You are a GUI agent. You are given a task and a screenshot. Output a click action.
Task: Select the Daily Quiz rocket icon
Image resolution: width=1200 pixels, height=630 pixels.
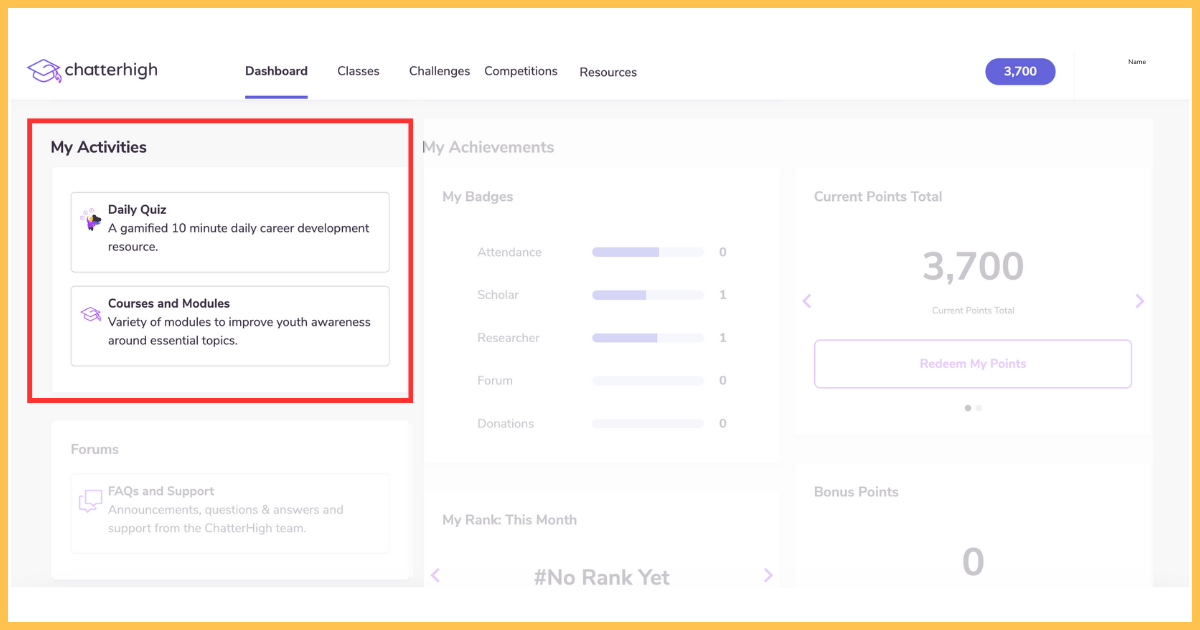[89, 216]
